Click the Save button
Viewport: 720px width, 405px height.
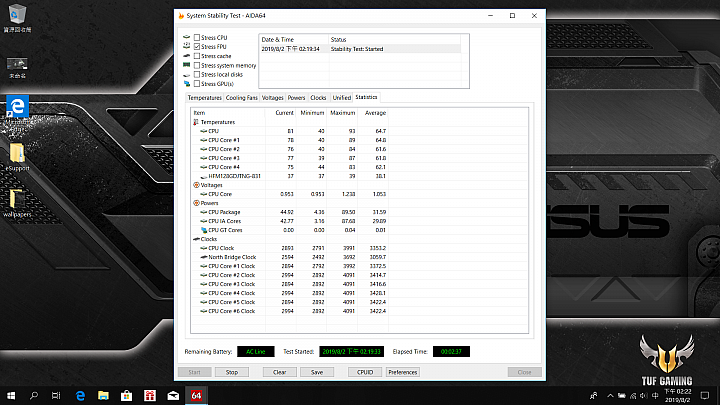coord(317,372)
